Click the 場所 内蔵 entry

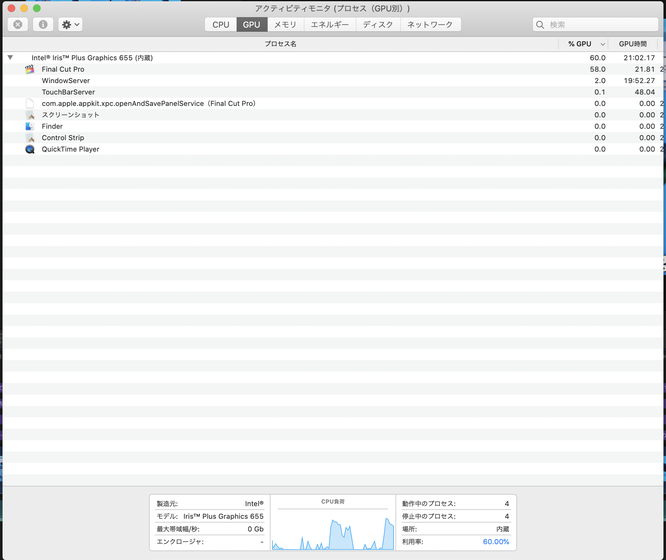point(455,529)
